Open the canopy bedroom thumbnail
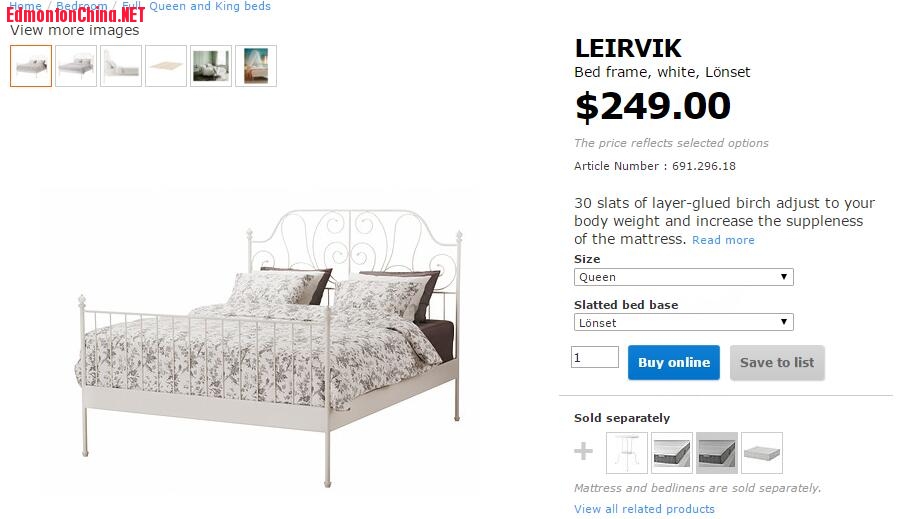Screen dimensions: 900x519 tap(256, 66)
